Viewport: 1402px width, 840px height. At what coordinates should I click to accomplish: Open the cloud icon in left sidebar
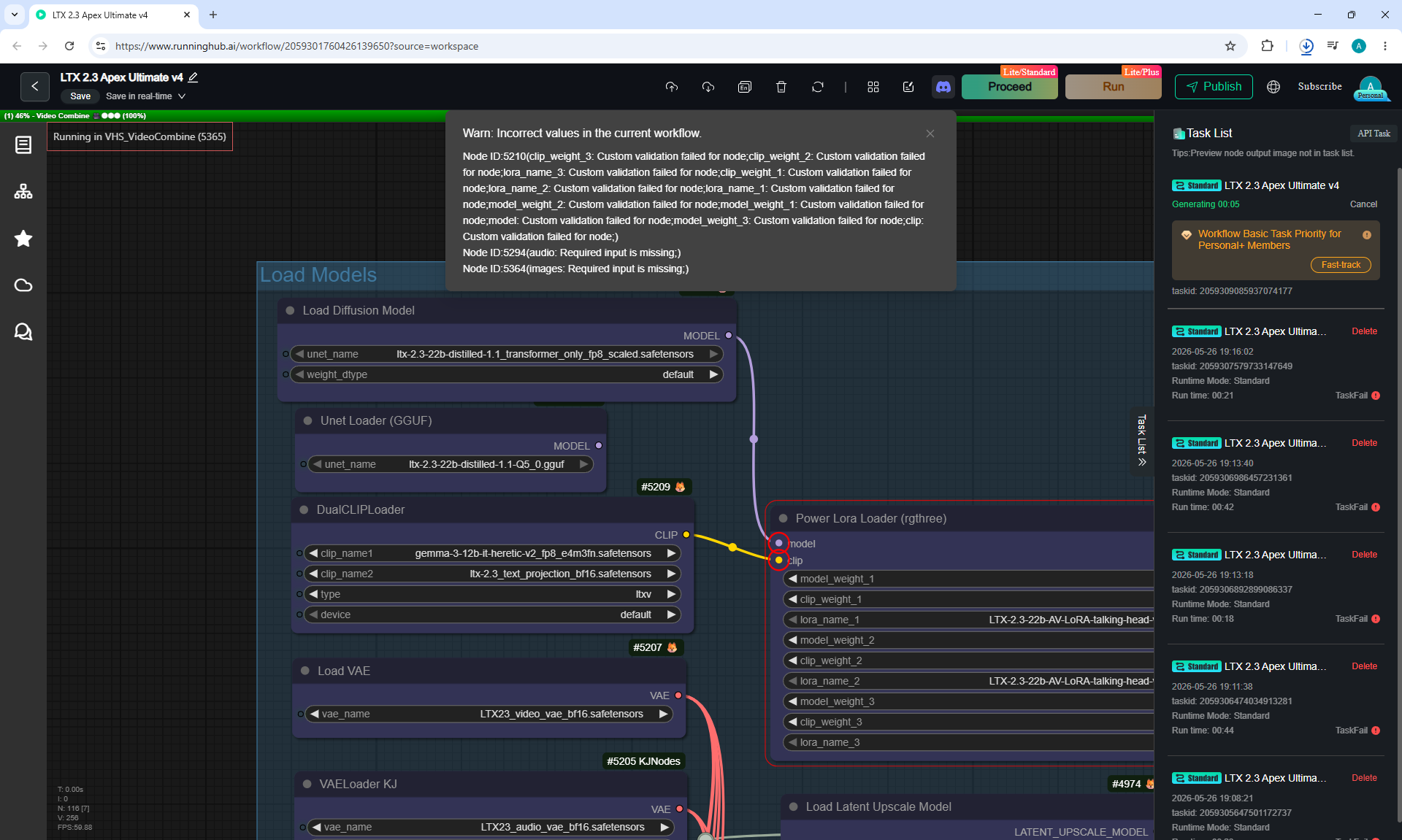click(x=23, y=285)
